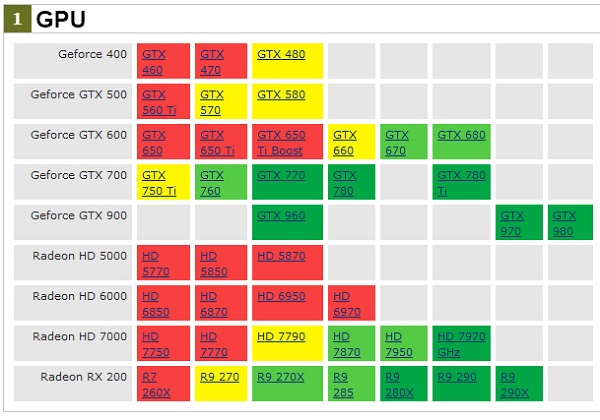Click the HD 7970 GHz link
This screenshot has height=420, width=600.
click(460, 342)
